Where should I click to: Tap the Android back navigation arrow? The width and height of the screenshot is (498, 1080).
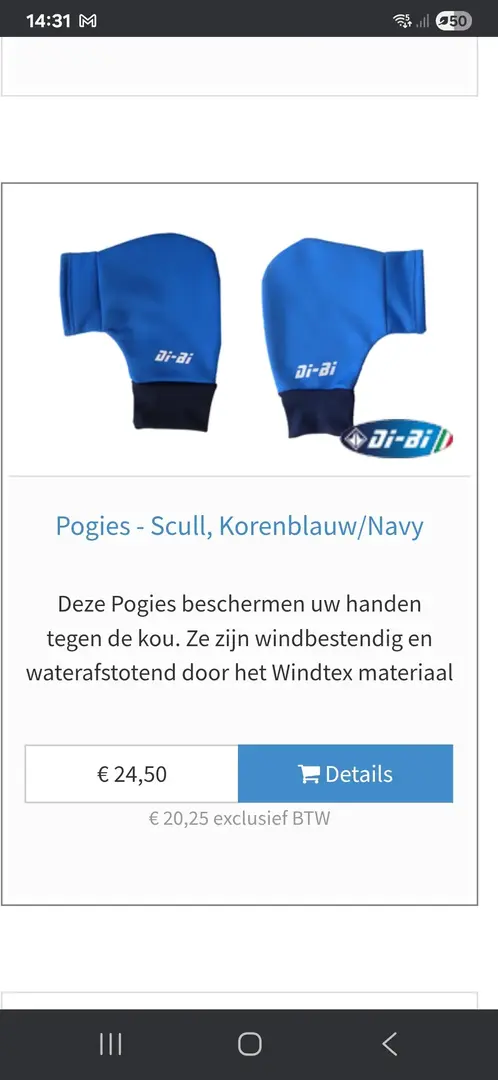pyautogui.click(x=390, y=1044)
